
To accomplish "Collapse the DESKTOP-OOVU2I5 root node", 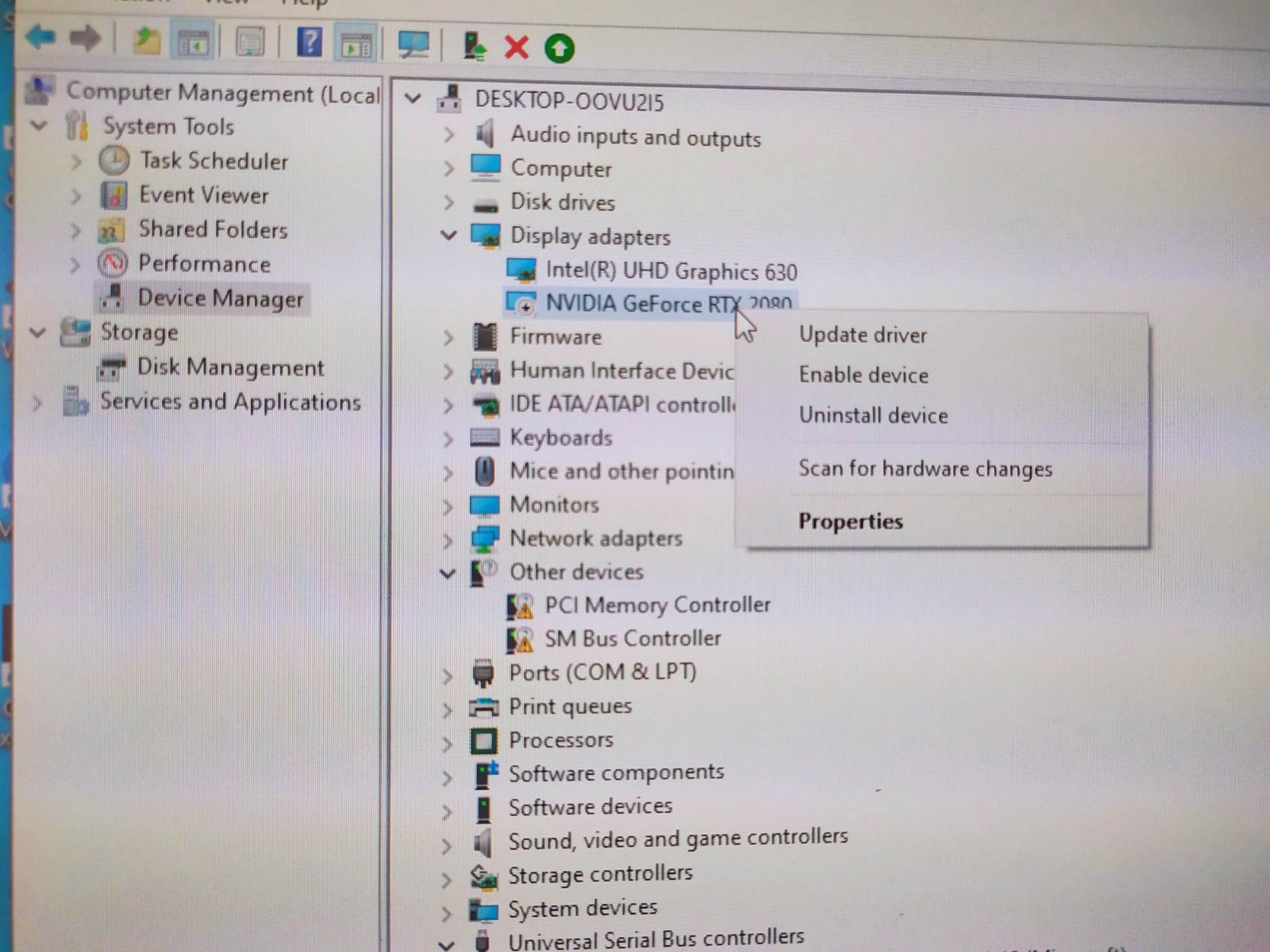I will [412, 99].
